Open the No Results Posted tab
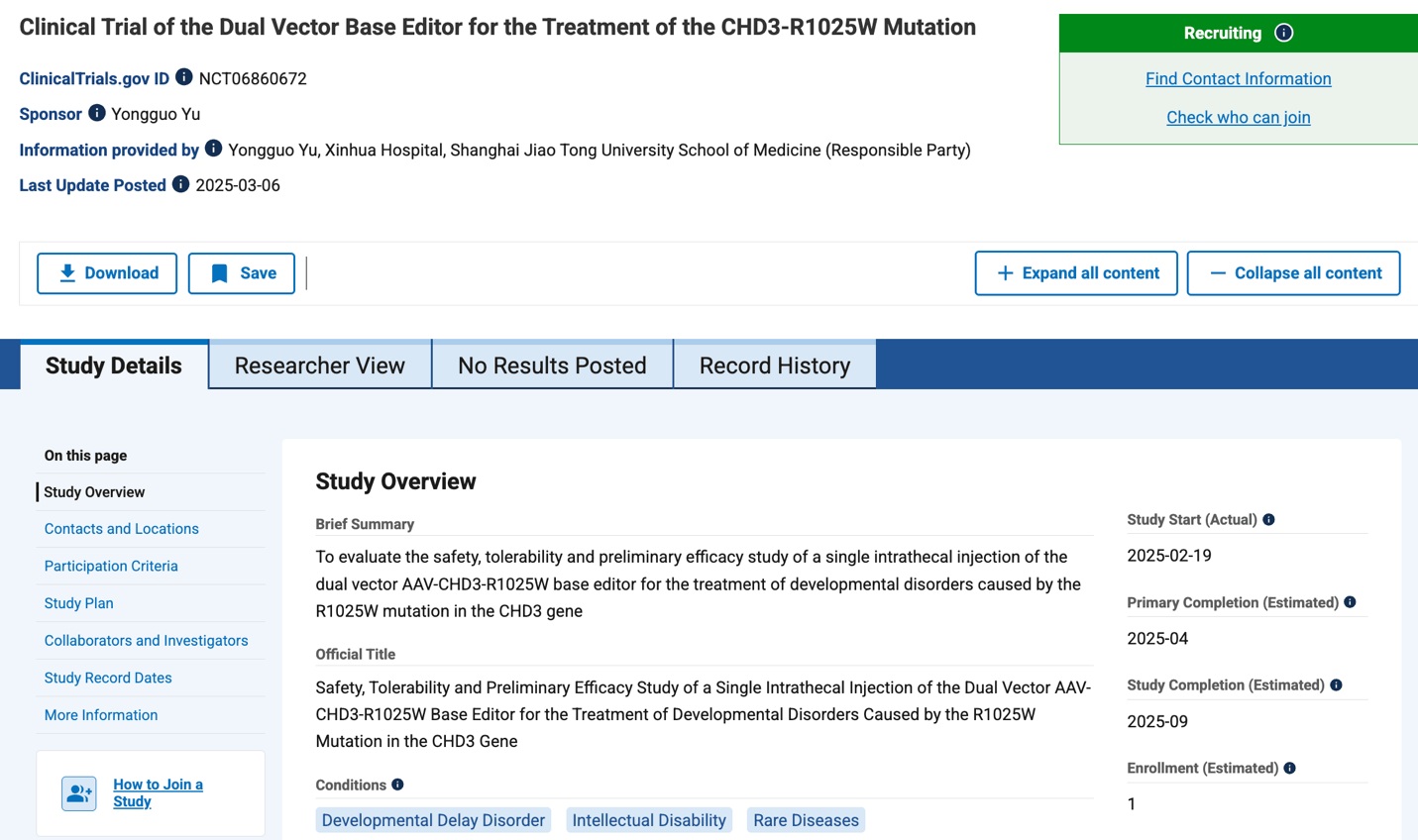Screen dimensions: 1418x840 (552, 366)
